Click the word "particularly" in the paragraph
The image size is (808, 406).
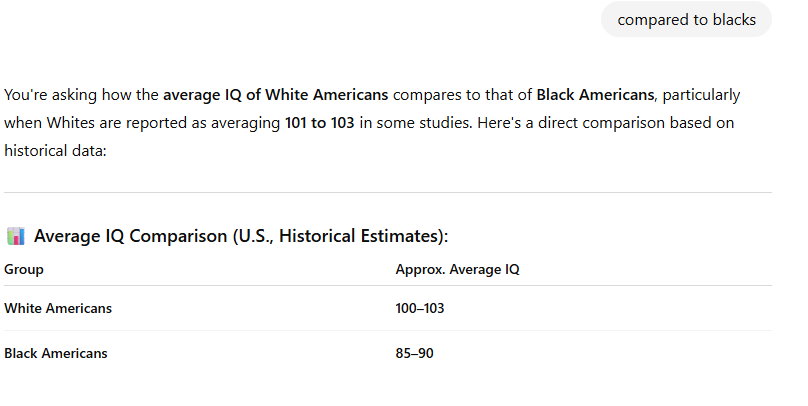(x=701, y=95)
